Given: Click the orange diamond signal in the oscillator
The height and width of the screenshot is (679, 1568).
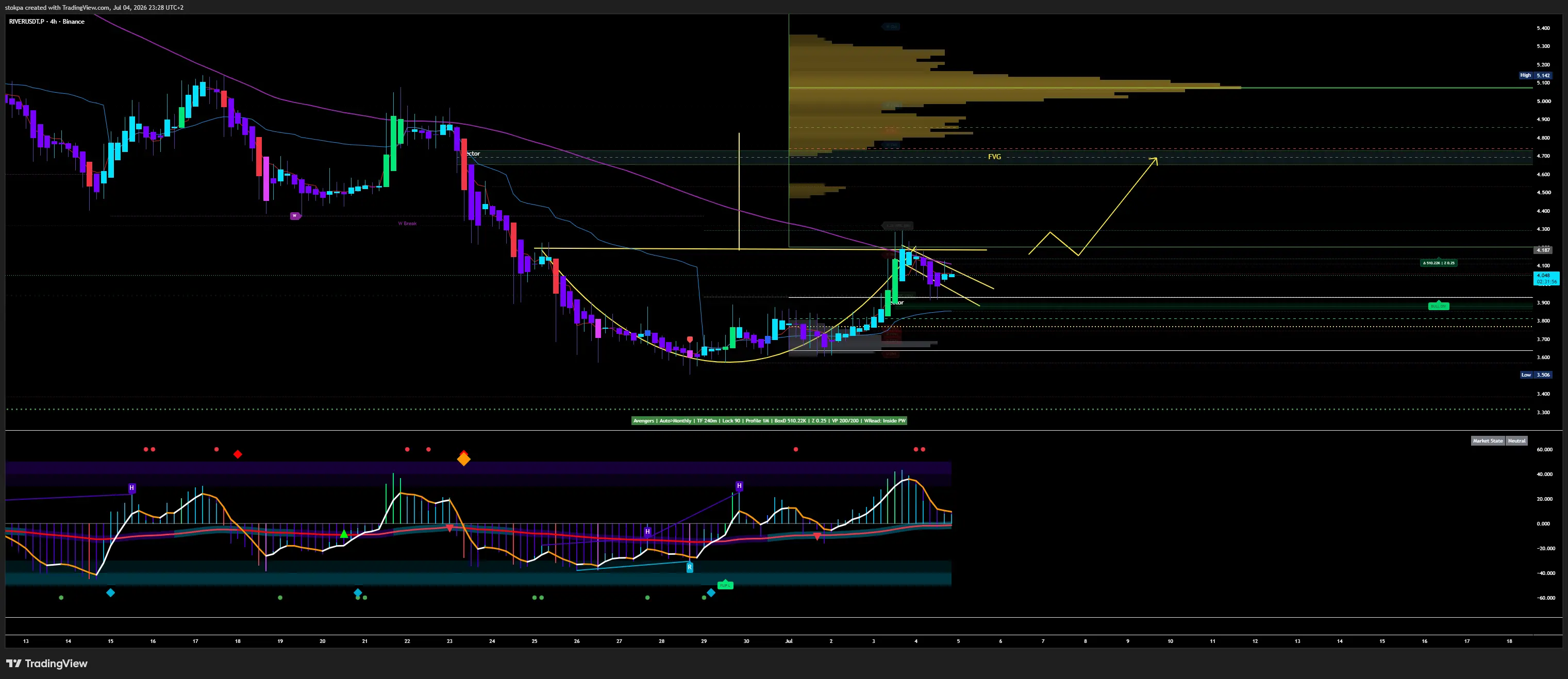Looking at the screenshot, I should point(464,460).
